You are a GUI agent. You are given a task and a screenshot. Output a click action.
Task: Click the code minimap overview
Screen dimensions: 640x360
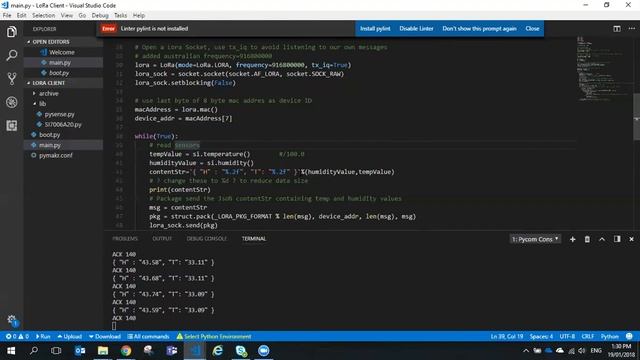tap(603, 69)
